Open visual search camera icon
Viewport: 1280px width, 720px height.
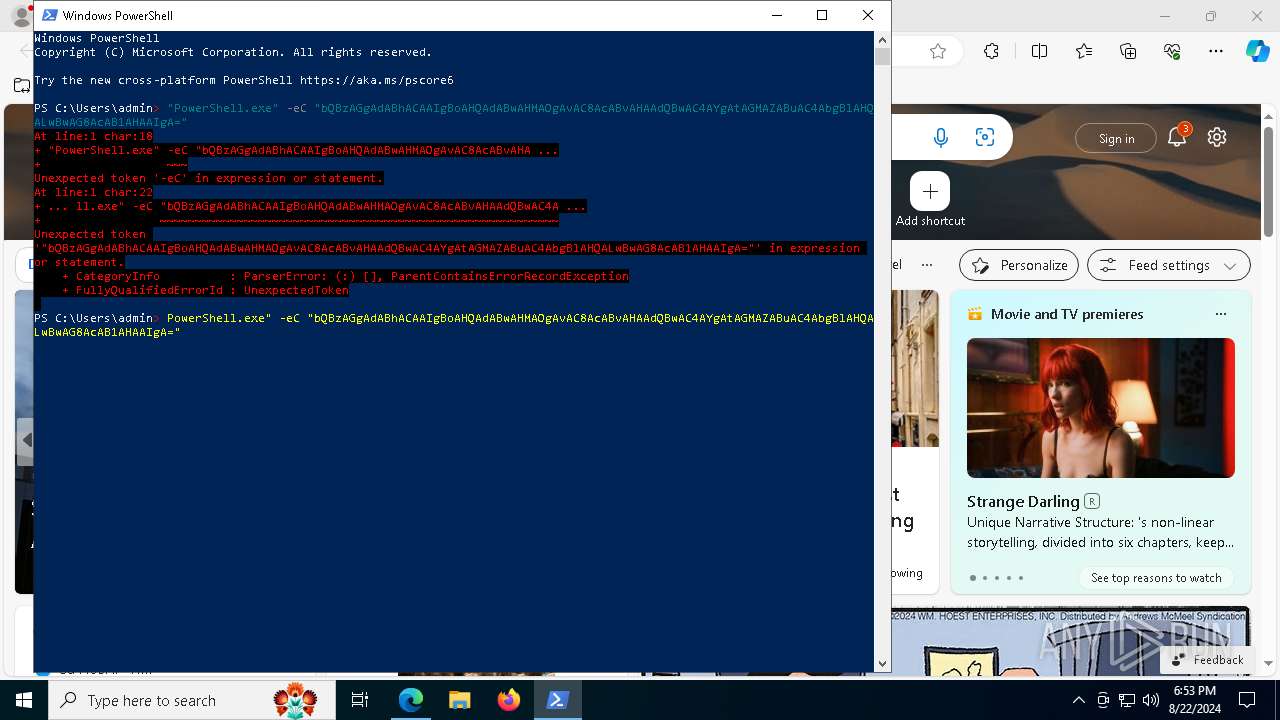985,138
